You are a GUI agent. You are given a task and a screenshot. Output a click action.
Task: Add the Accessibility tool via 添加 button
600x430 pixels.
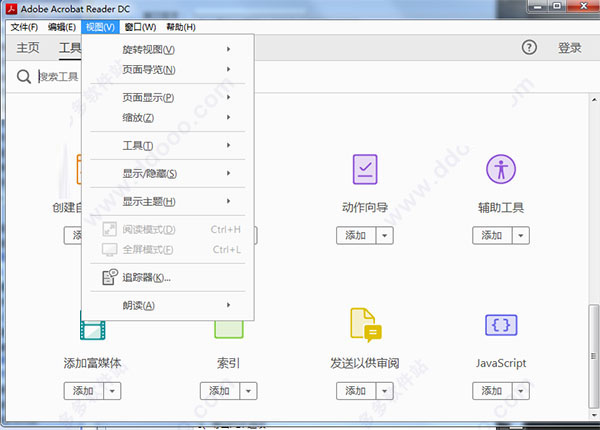[492, 235]
